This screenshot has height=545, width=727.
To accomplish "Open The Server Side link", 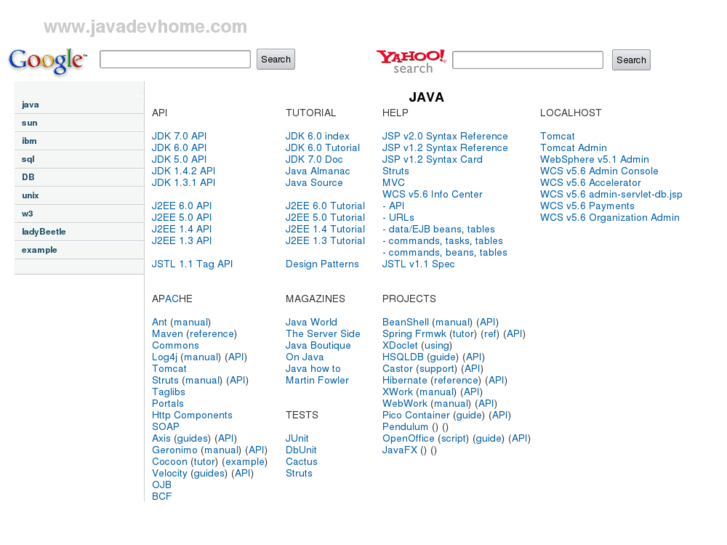I will click(x=323, y=333).
